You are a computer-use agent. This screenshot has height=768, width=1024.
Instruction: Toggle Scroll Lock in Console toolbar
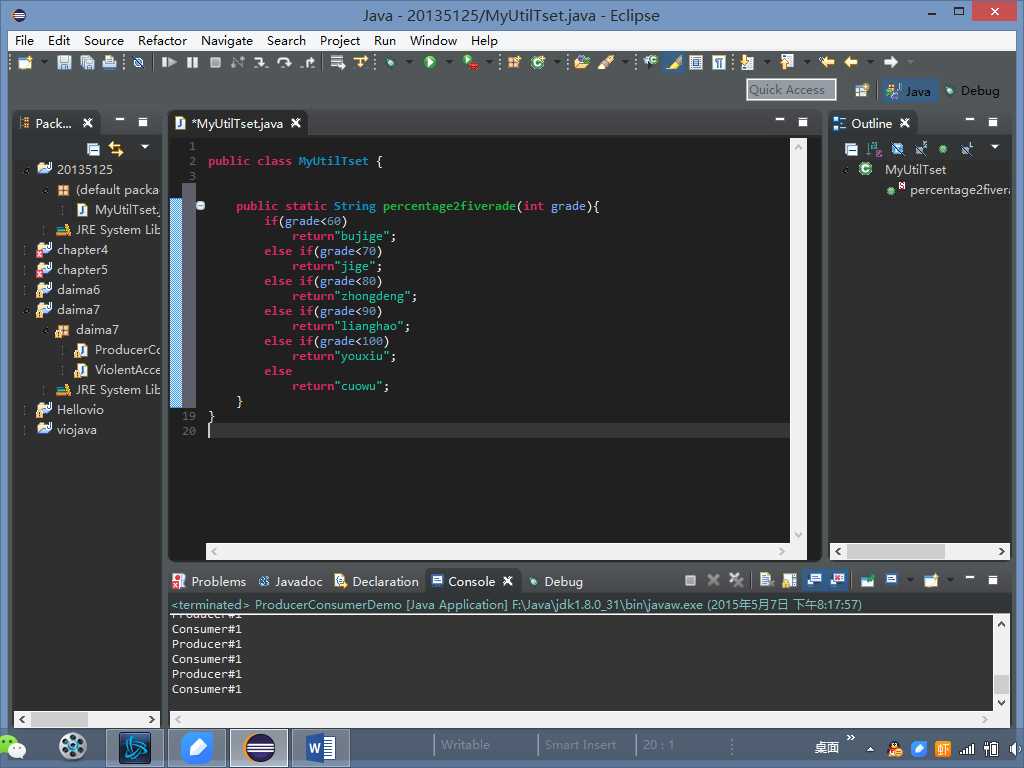[x=790, y=580]
